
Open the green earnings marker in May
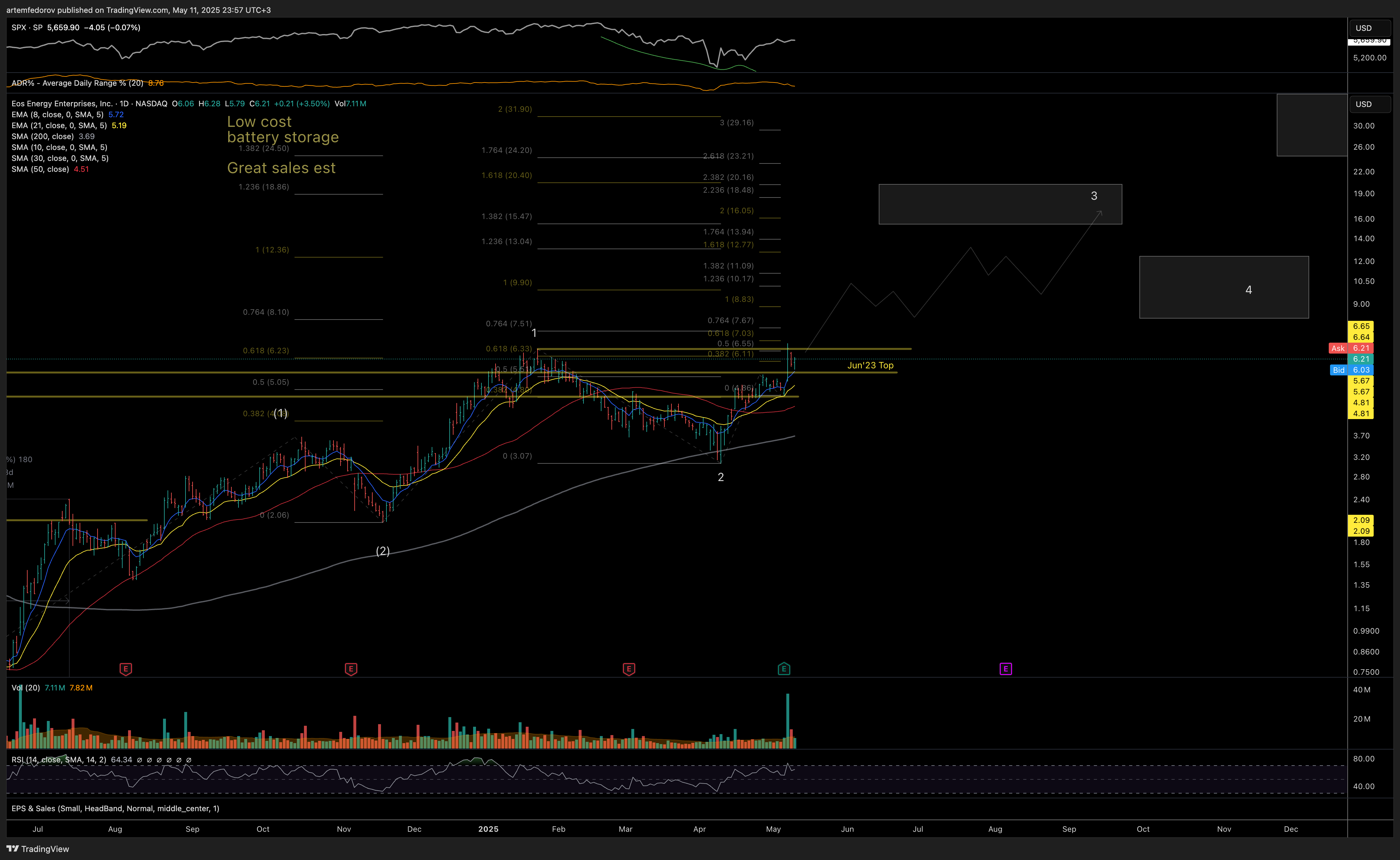click(784, 669)
